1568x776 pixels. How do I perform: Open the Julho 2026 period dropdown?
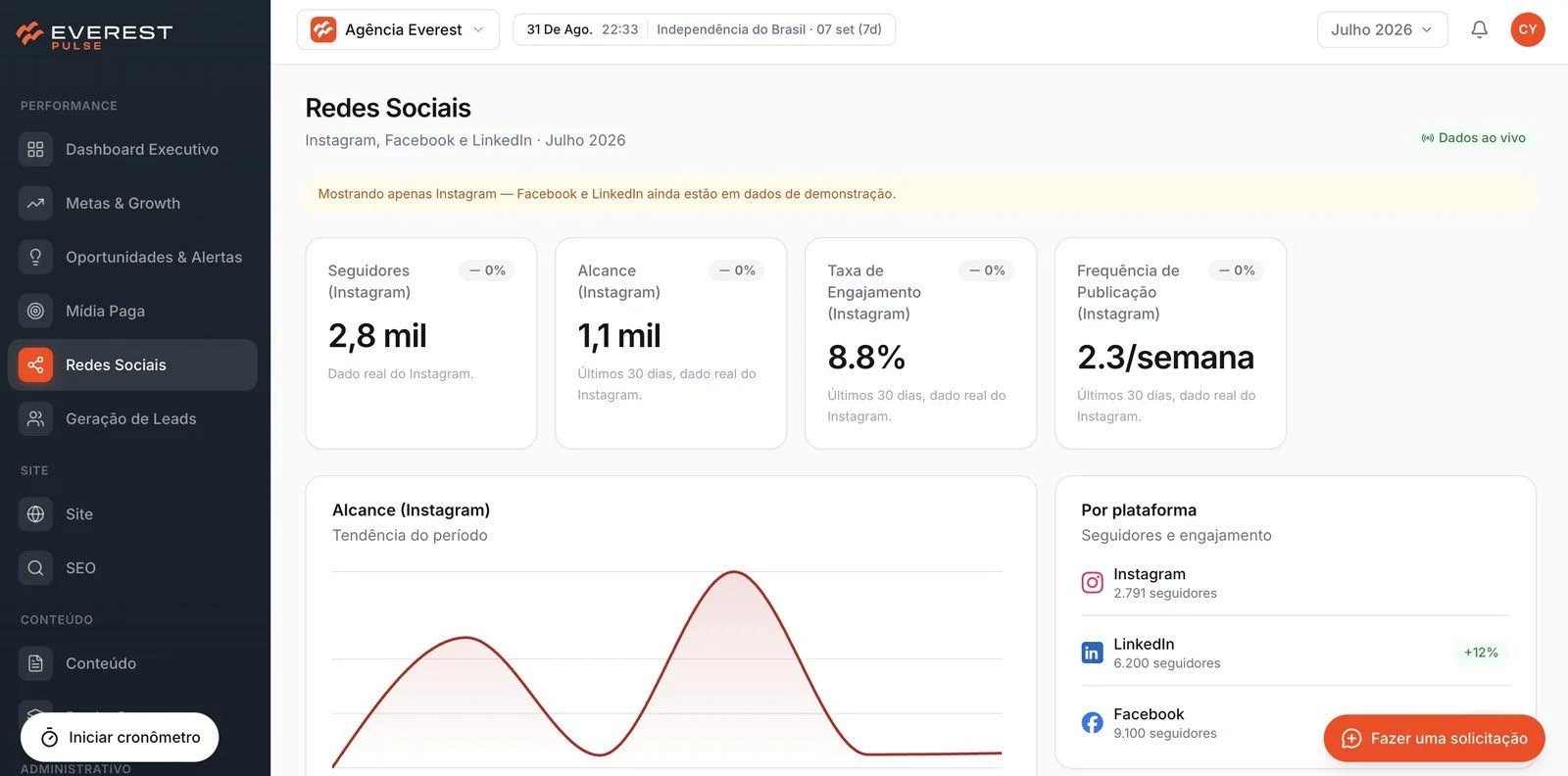(x=1382, y=29)
